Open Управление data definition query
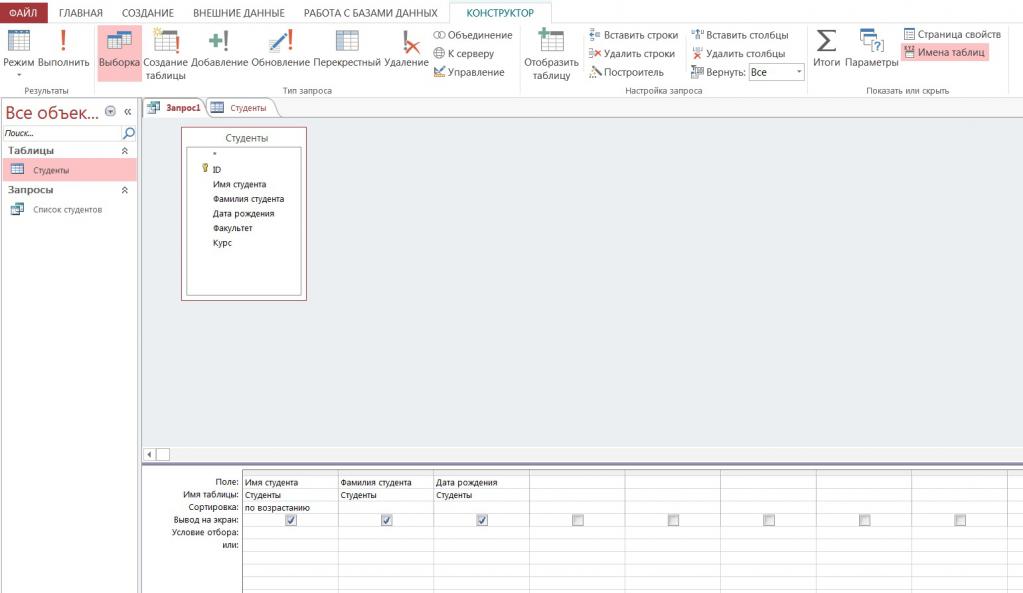Screen dimensions: 1023x593 point(469,72)
